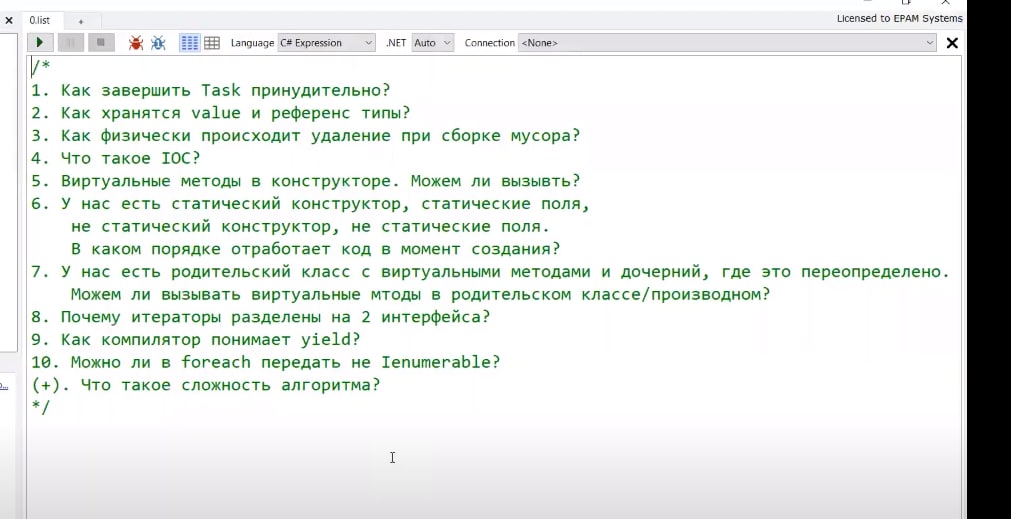Place cursor at the opening /* comment
This screenshot has height=519, width=1011.
(41, 66)
